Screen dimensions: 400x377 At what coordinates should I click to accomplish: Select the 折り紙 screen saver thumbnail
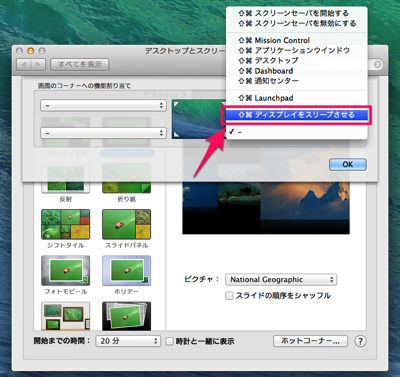click(x=126, y=178)
